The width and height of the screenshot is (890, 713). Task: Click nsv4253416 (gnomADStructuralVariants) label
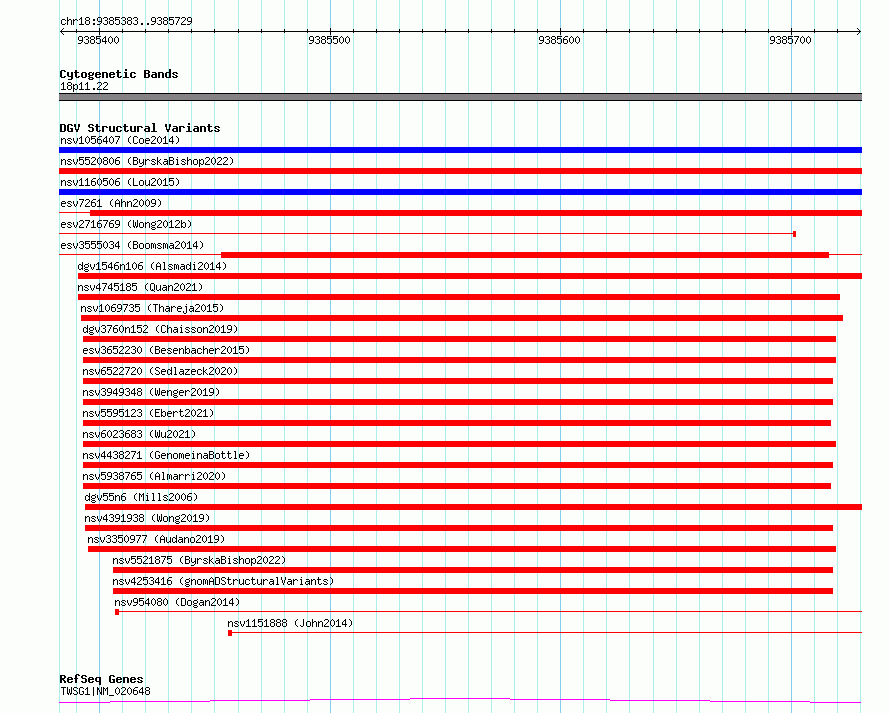(x=223, y=581)
